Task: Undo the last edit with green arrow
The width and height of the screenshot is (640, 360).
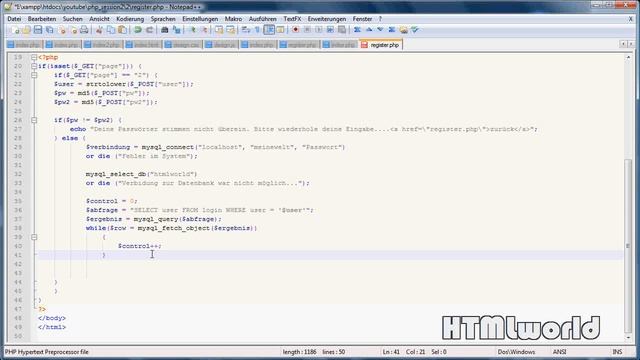Action: pos(138,30)
